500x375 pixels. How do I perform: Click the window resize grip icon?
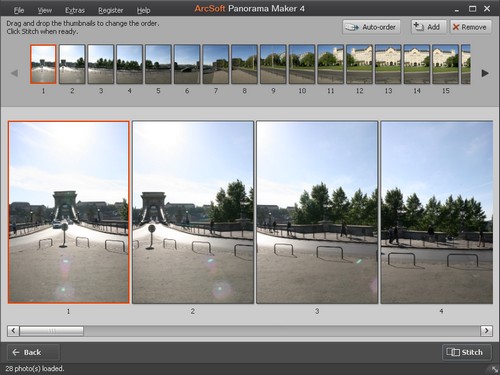click(495, 369)
